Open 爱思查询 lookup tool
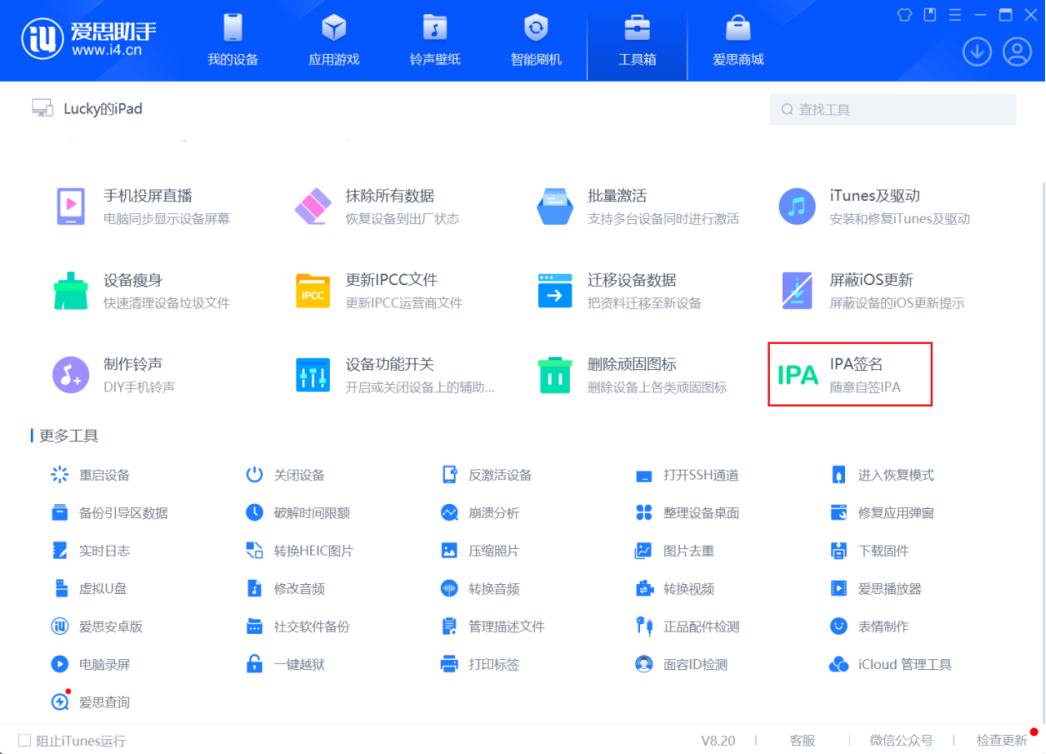The image size is (1046, 754). coord(90,702)
